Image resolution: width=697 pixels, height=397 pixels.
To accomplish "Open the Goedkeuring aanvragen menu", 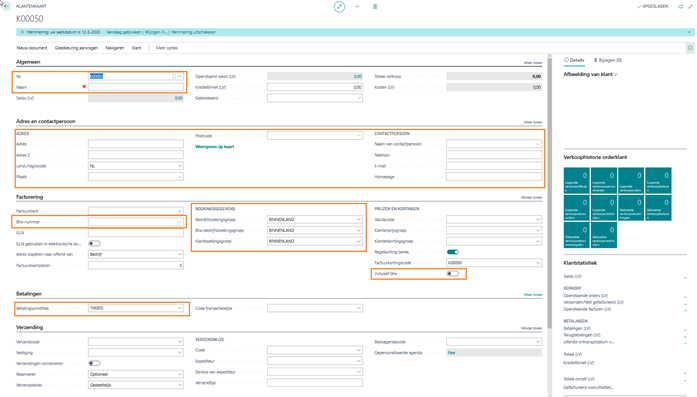I will click(x=76, y=48).
